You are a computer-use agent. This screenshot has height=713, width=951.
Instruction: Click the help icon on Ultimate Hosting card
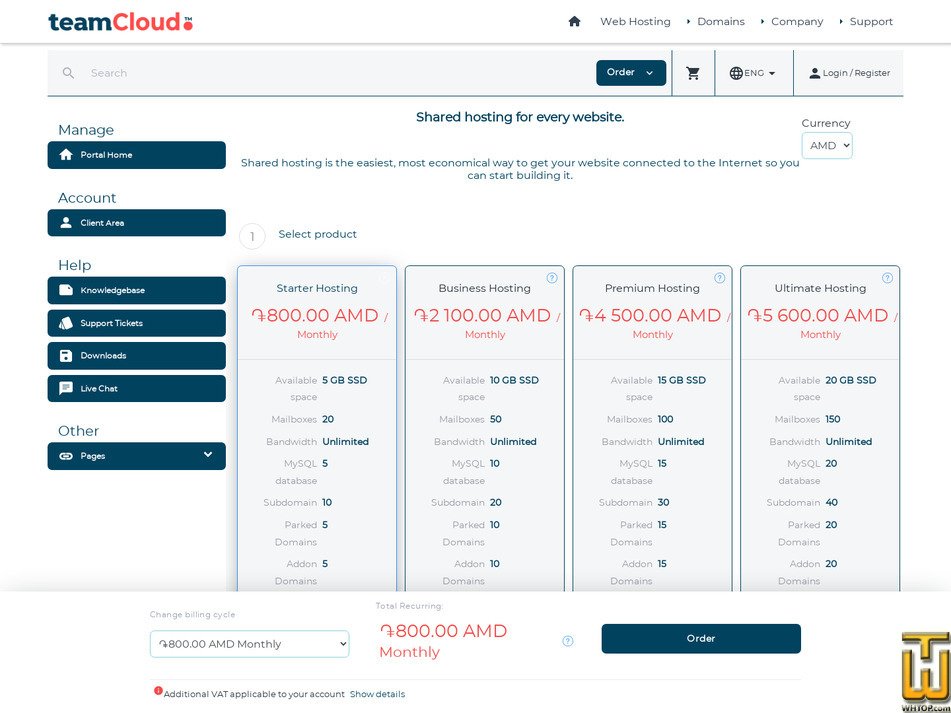[x=887, y=278]
